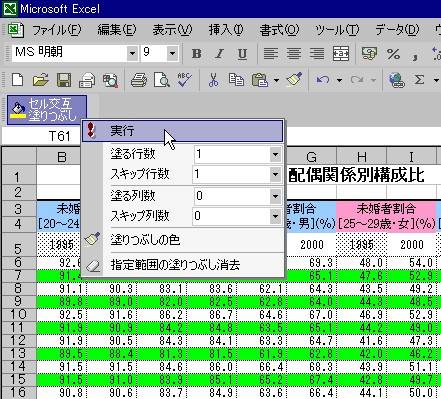Create a new workbook
Image resolution: width=441 pixels, height=399 pixels.
point(17,80)
